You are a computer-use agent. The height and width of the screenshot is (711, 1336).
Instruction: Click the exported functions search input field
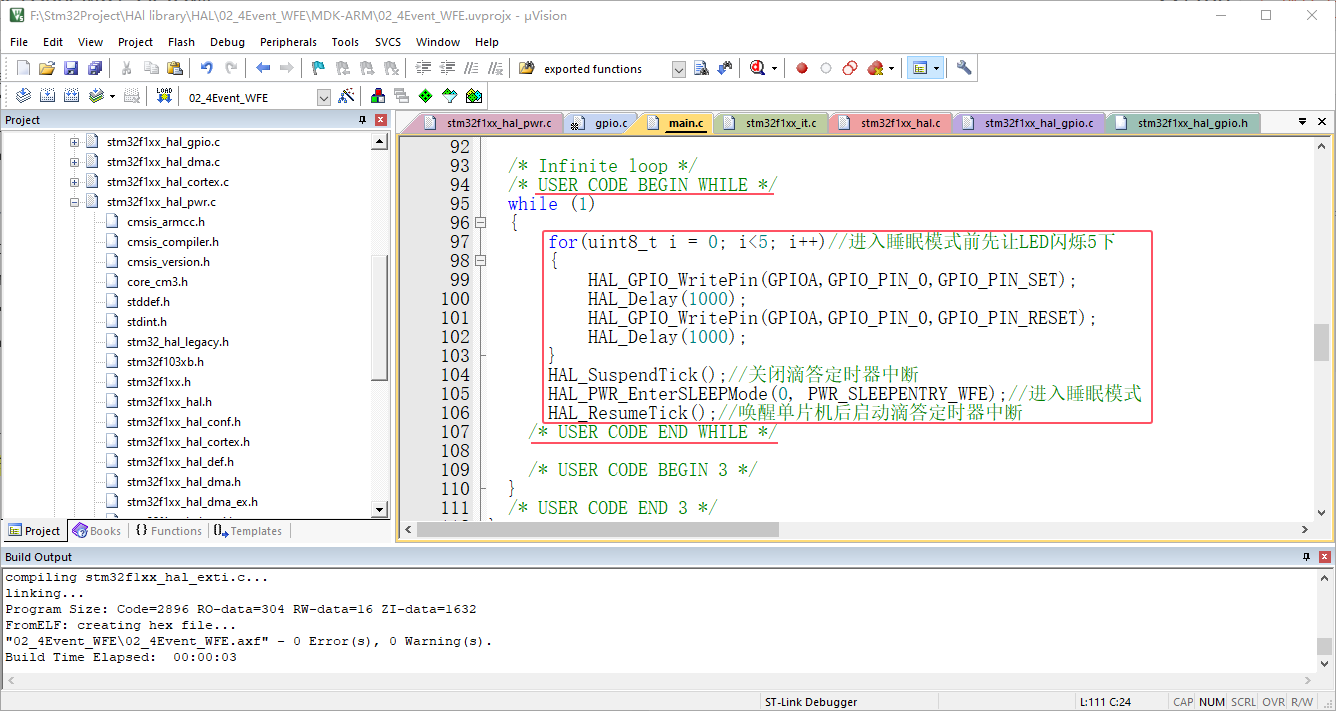(x=604, y=69)
